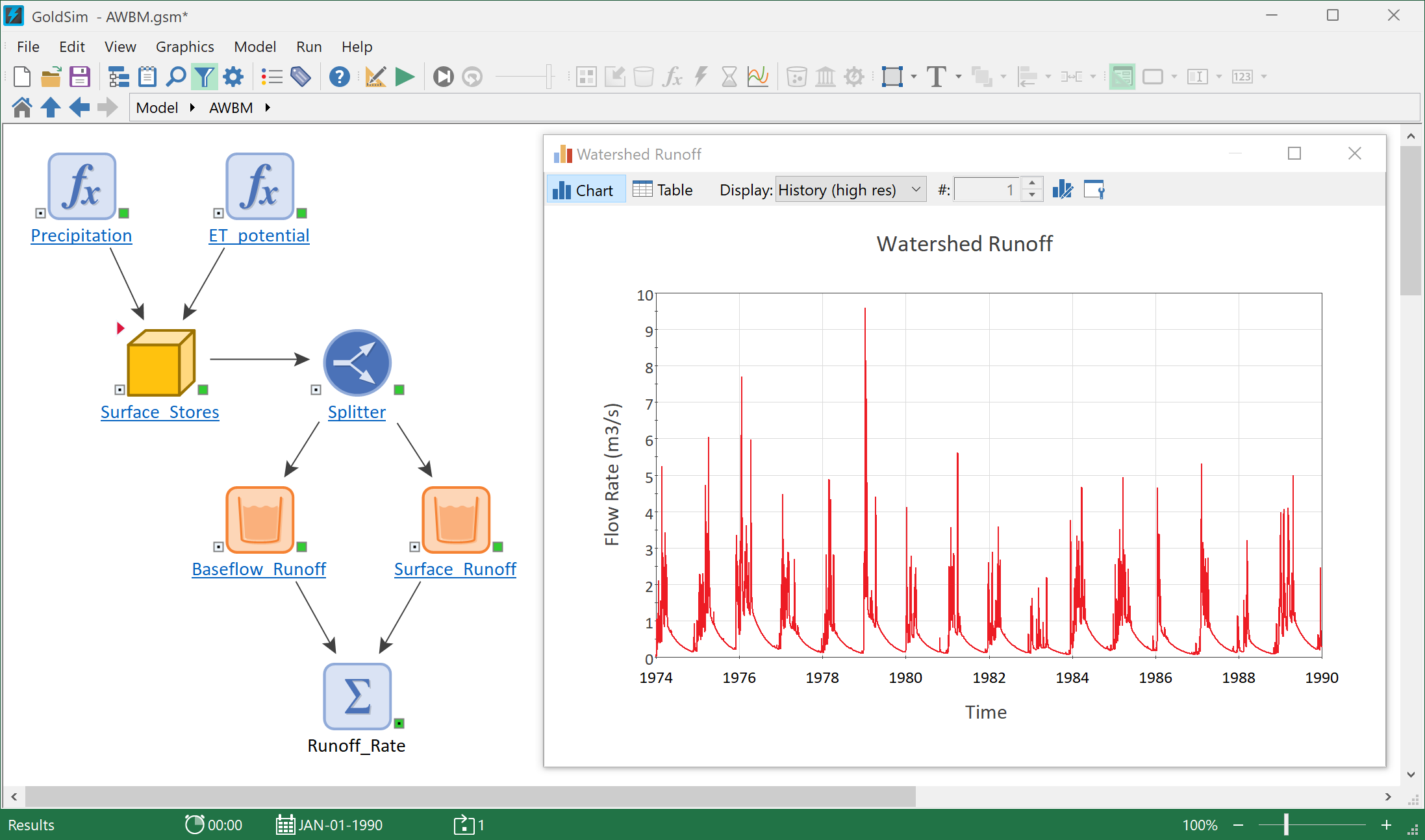This screenshot has height=840, width=1425.
Task: Open the Runoff_Rate sum element
Action: click(x=357, y=697)
